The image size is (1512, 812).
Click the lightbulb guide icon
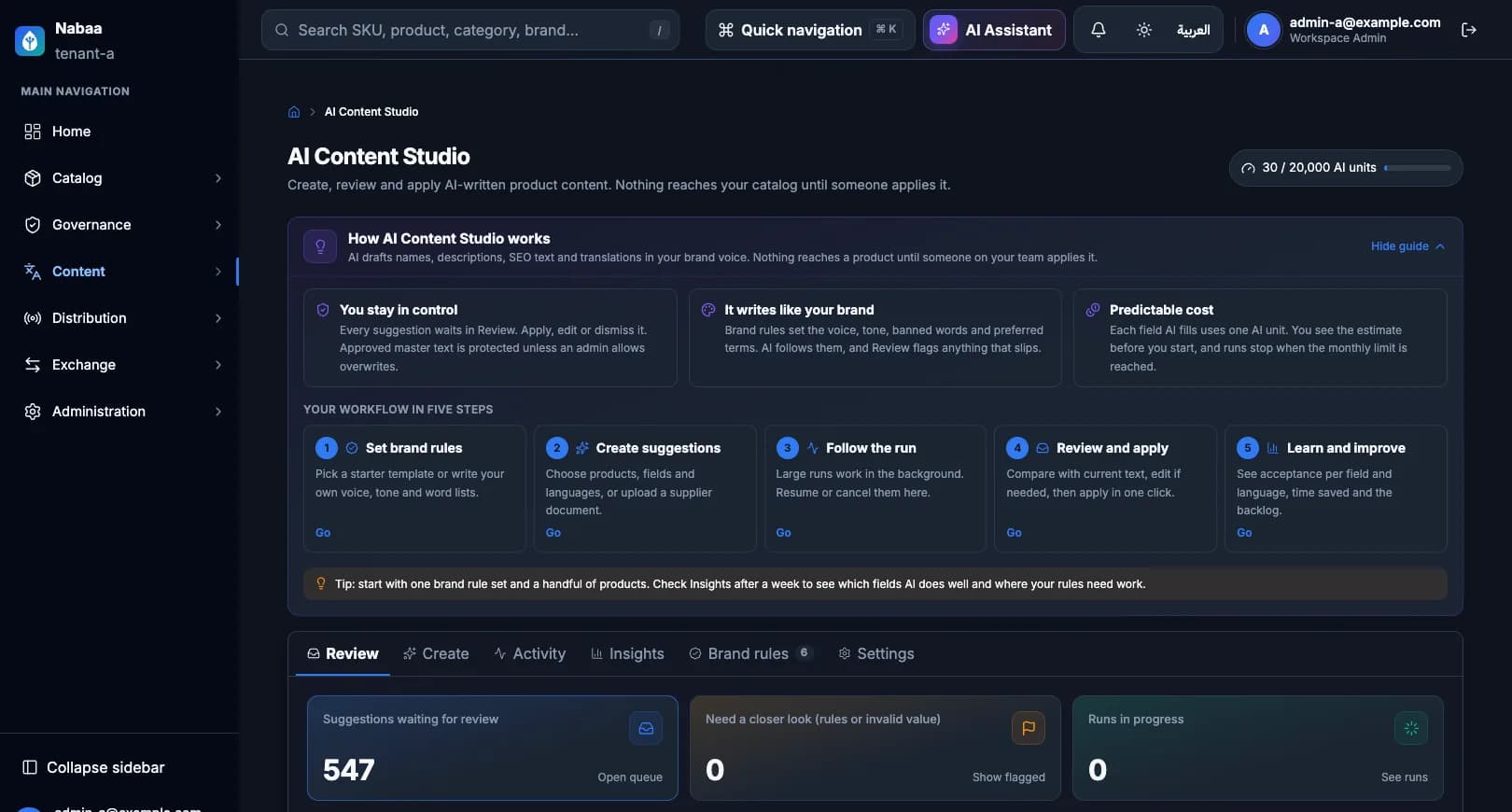[x=320, y=246]
